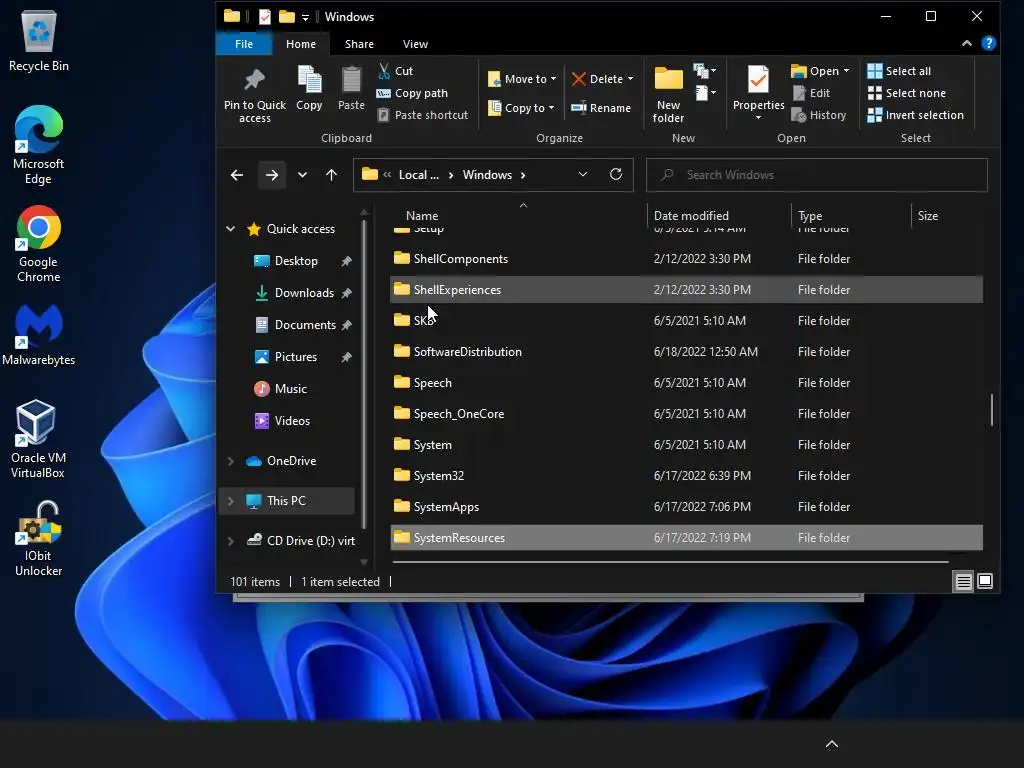Open Downloads in Quick access
The height and width of the screenshot is (768, 1024).
tap(304, 293)
